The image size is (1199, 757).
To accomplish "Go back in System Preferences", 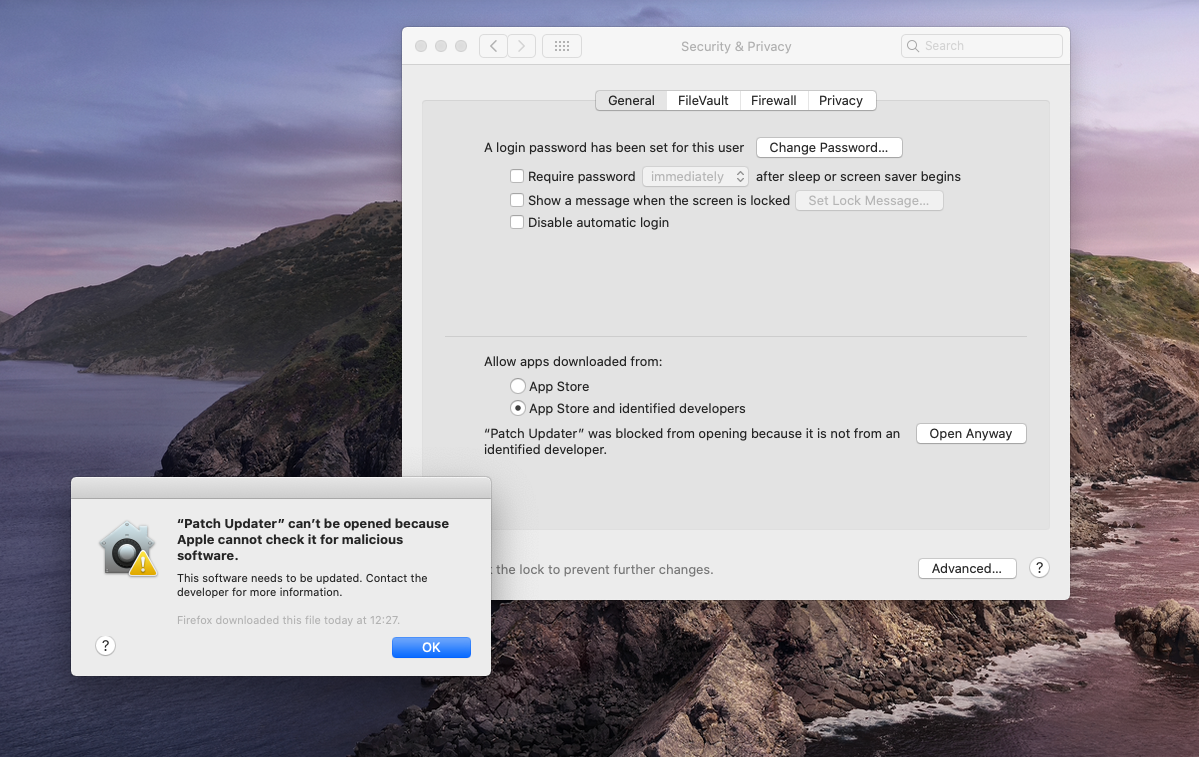I will 493,46.
